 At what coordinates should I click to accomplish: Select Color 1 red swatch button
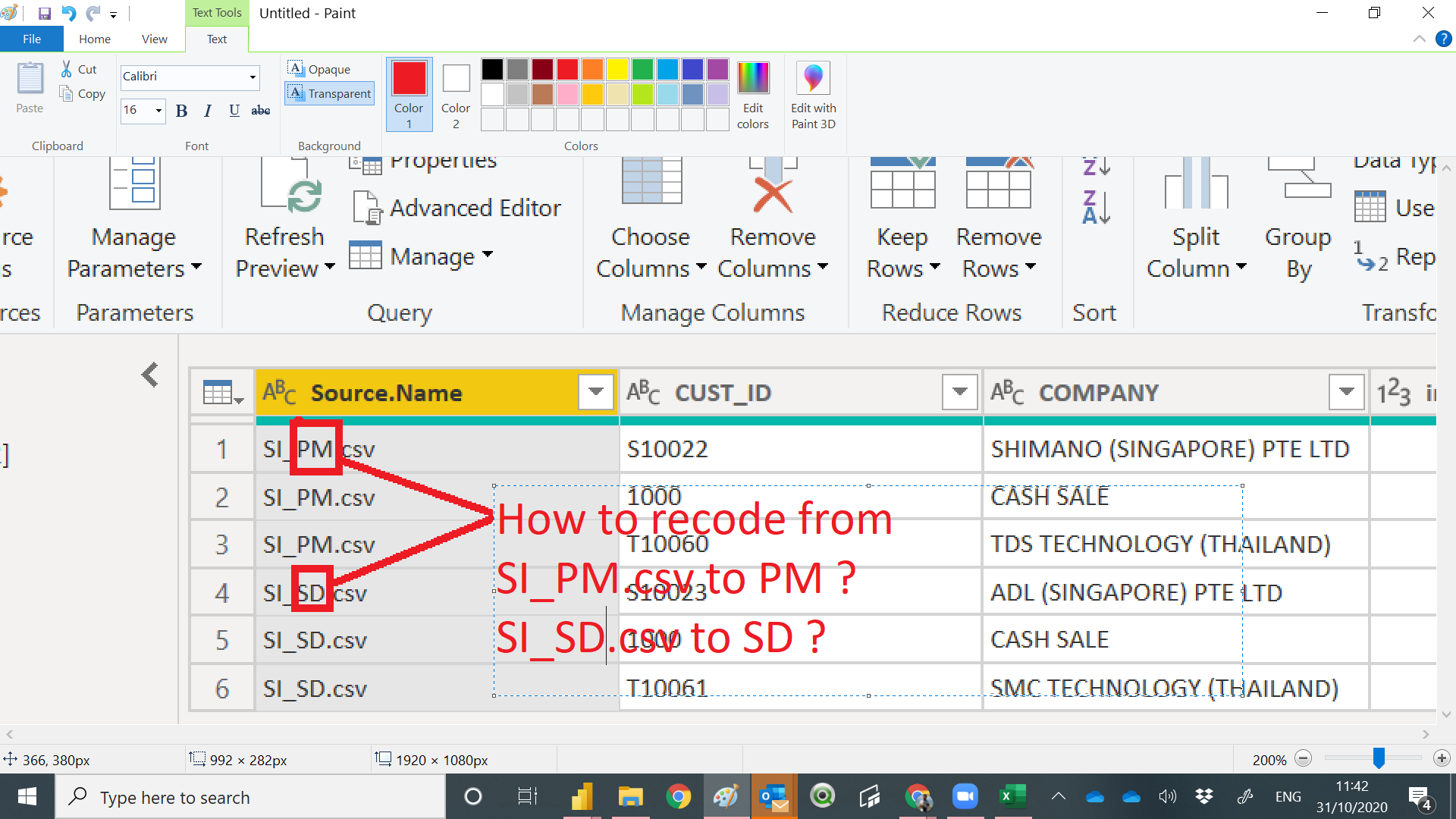tap(409, 94)
